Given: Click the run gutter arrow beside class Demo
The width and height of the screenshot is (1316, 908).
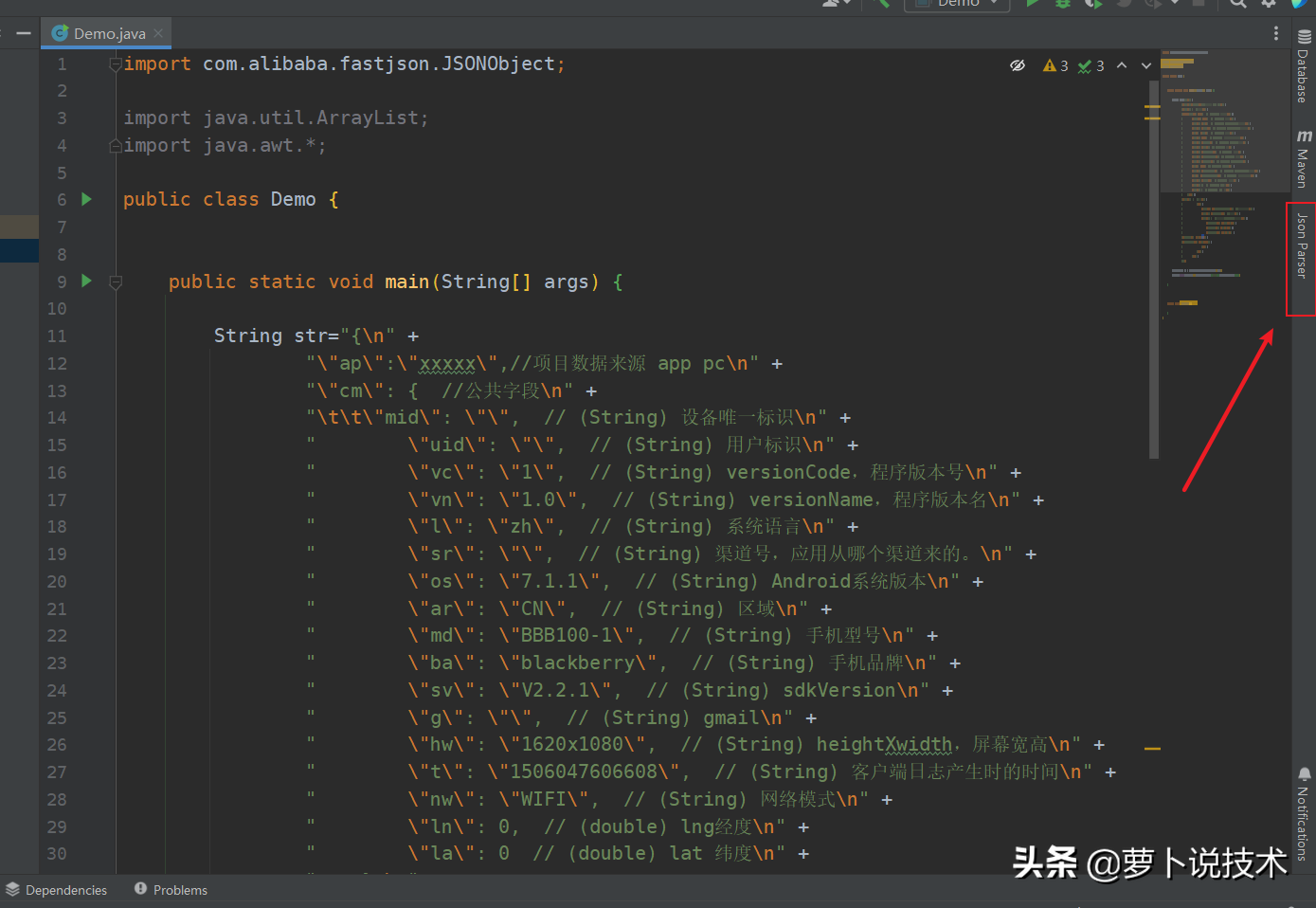Looking at the screenshot, I should click(87, 199).
